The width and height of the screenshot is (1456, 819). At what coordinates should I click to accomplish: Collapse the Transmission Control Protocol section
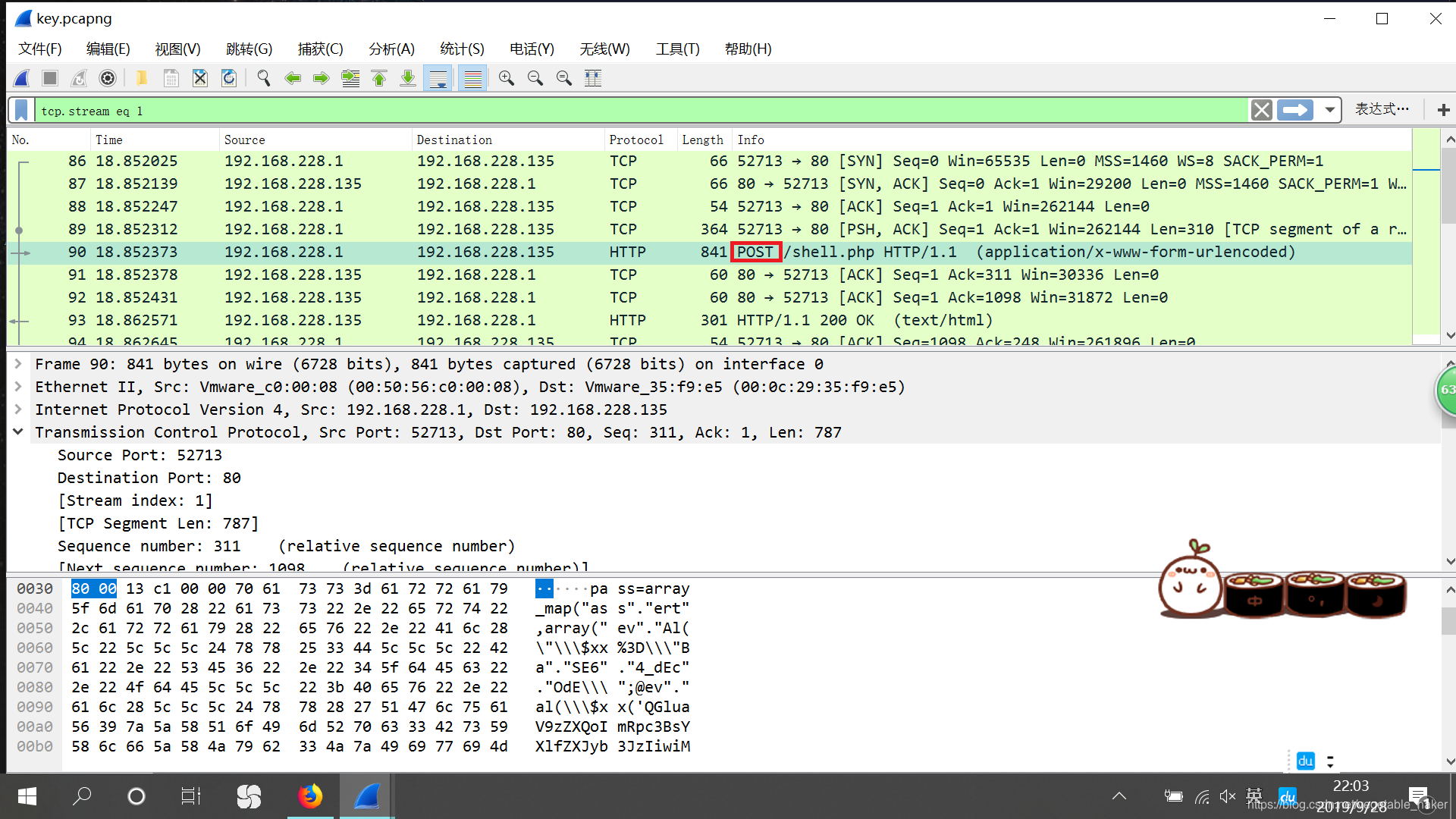18,432
